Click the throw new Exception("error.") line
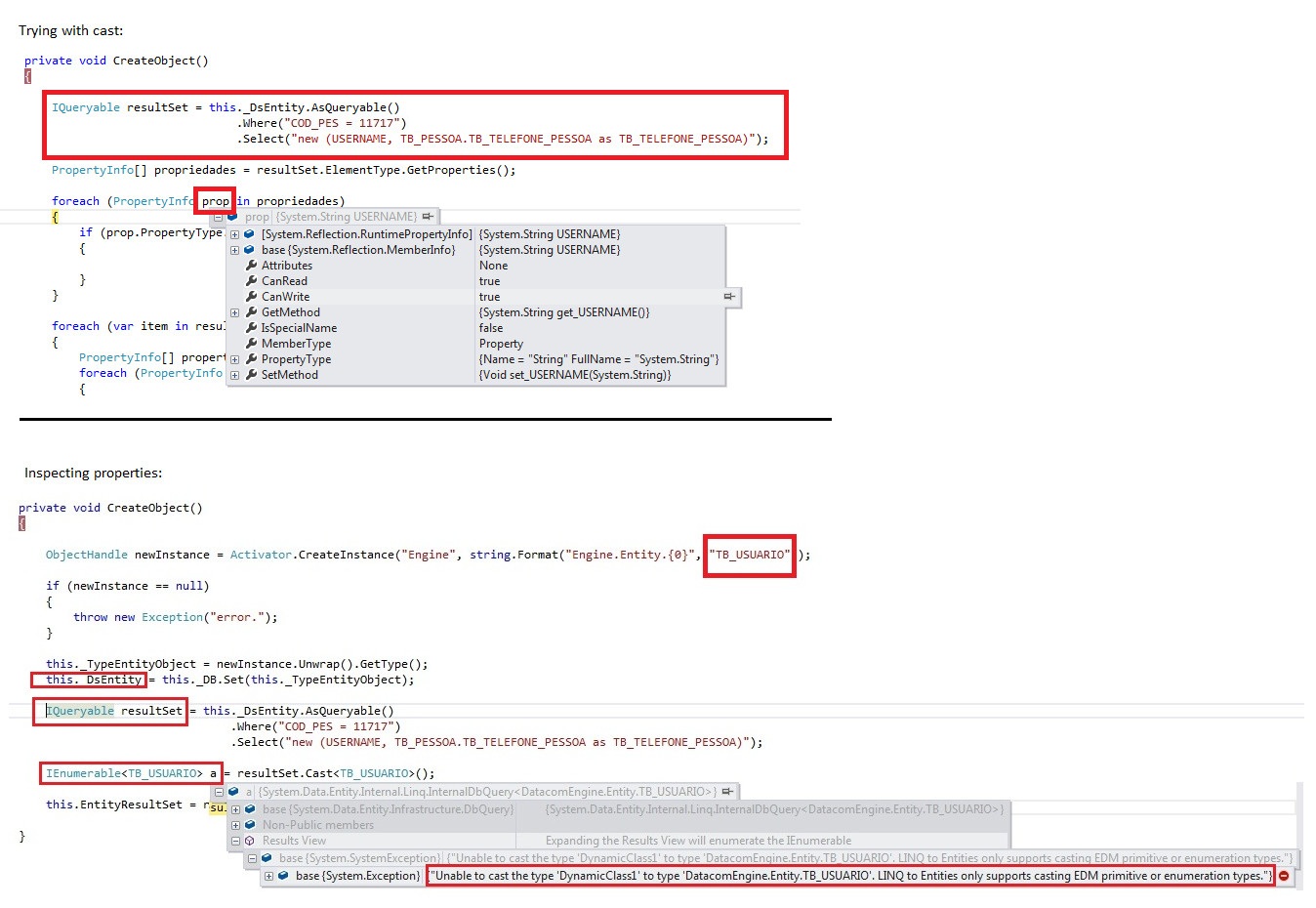 point(176,617)
